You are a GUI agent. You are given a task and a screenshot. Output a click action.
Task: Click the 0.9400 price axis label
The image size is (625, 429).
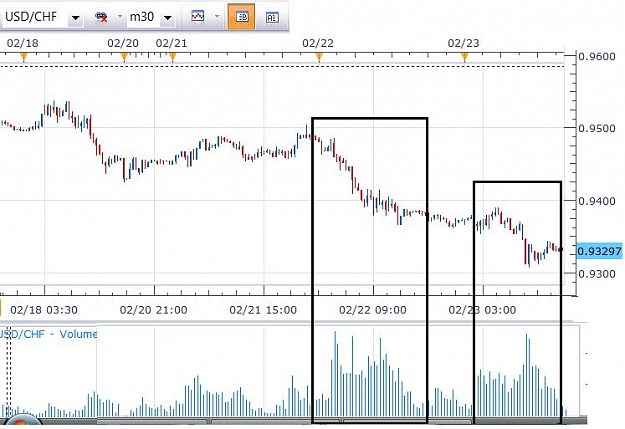coord(597,201)
